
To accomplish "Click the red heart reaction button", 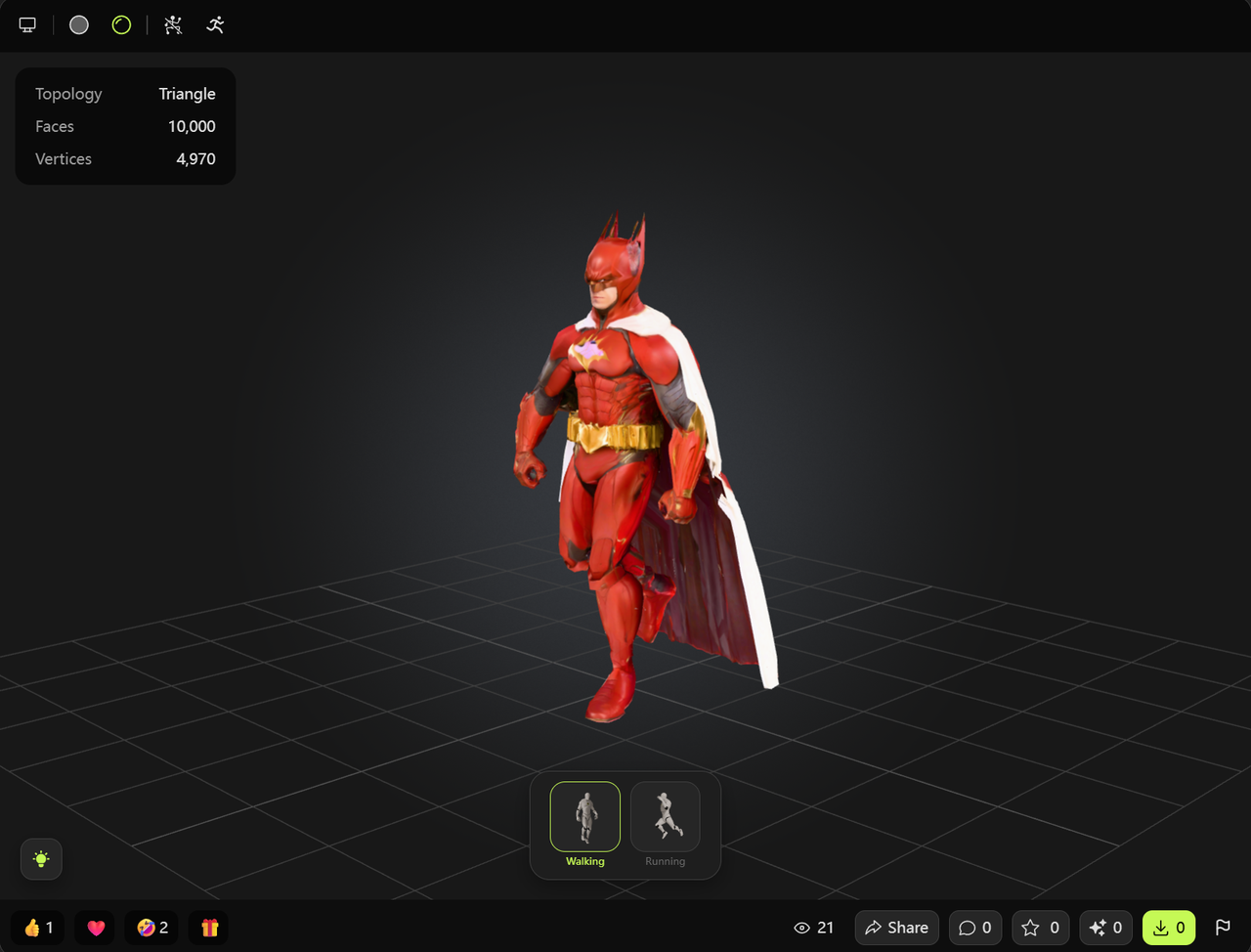I will click(96, 928).
